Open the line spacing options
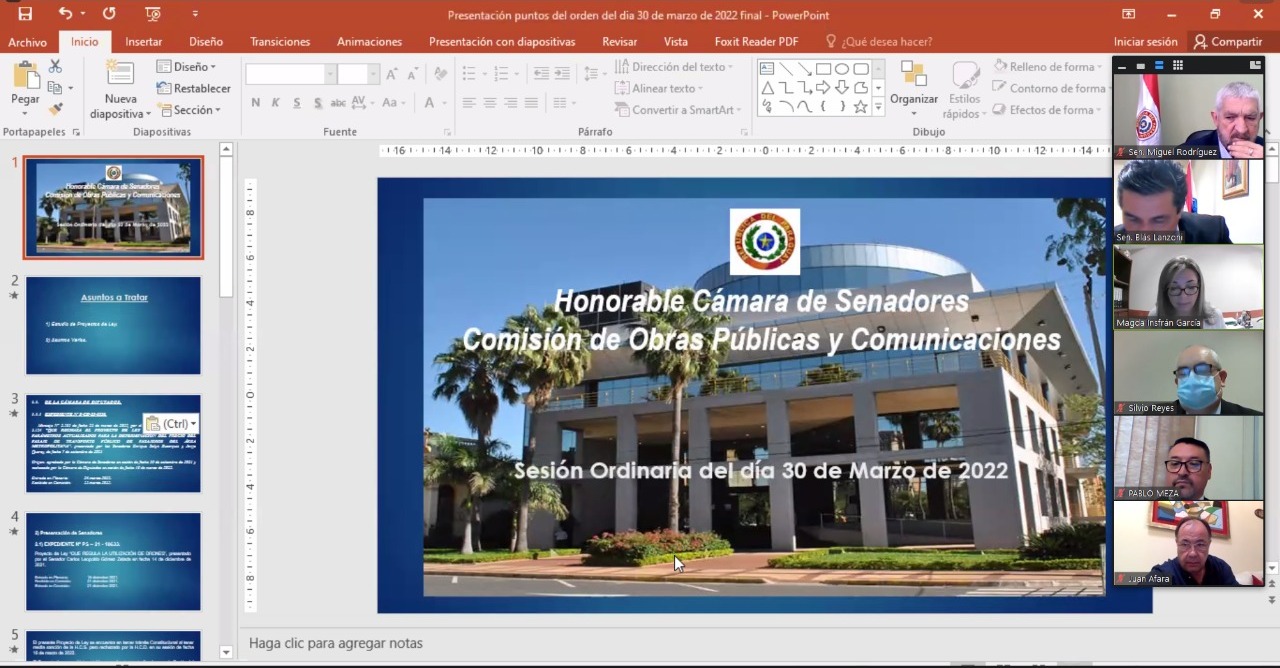Viewport: 1280px width, 668px height. coord(594,74)
